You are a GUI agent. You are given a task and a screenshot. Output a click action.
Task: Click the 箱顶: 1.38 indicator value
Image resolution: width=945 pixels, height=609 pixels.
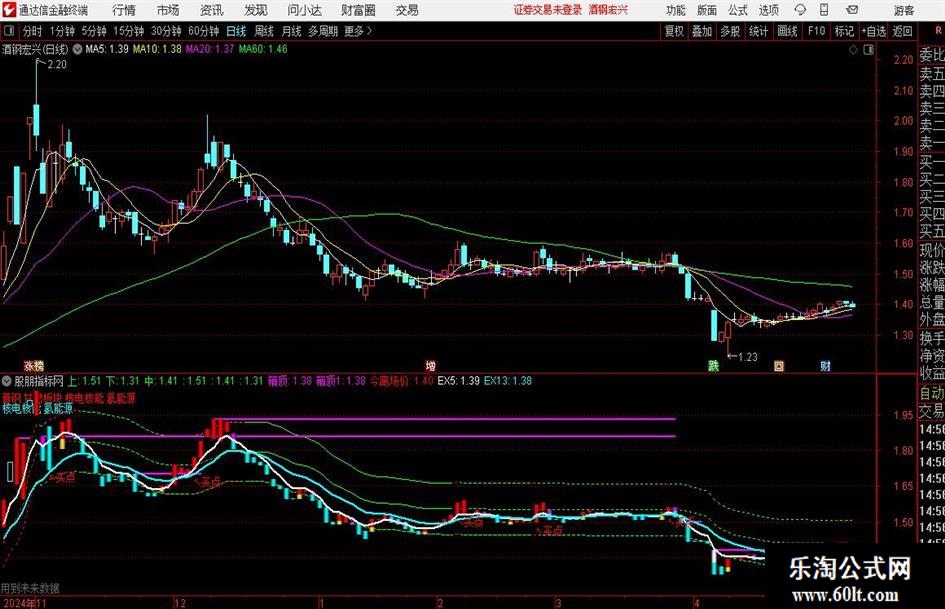click(x=289, y=380)
